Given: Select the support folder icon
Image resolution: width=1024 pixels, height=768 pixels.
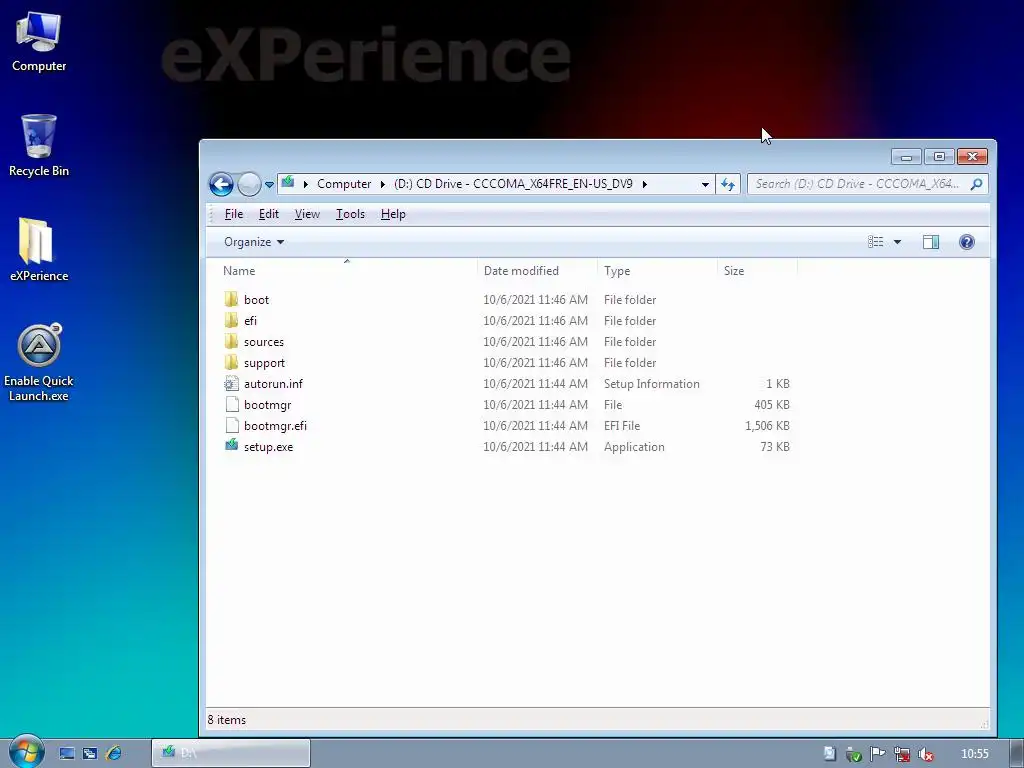Looking at the screenshot, I should (x=231, y=362).
